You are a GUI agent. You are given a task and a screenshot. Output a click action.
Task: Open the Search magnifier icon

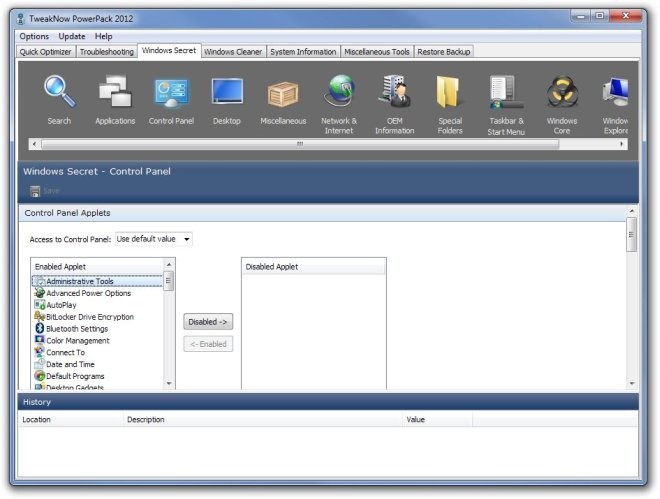click(59, 91)
